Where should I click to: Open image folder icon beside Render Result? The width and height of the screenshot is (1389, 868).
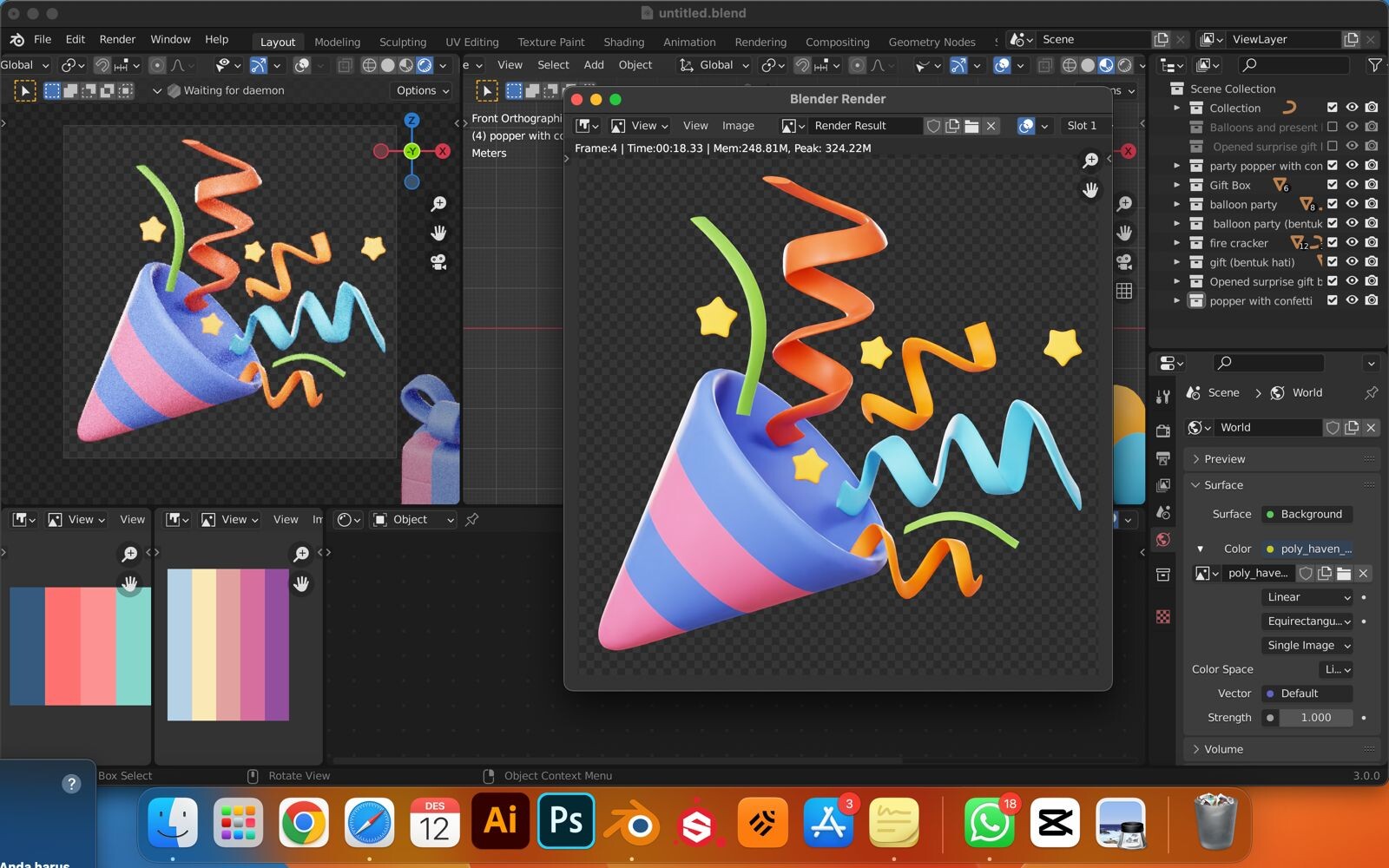971,126
